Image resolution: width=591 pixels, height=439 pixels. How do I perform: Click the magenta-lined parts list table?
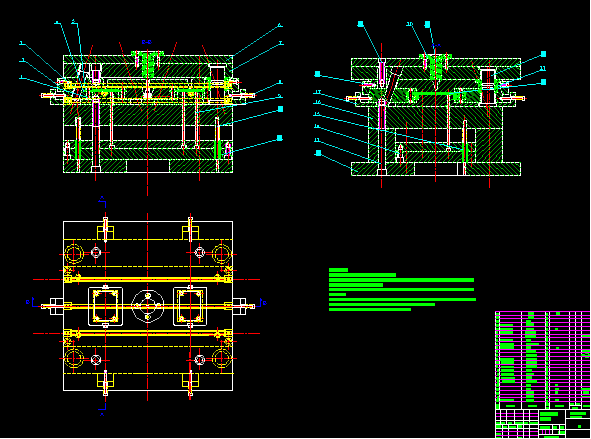coord(542,360)
